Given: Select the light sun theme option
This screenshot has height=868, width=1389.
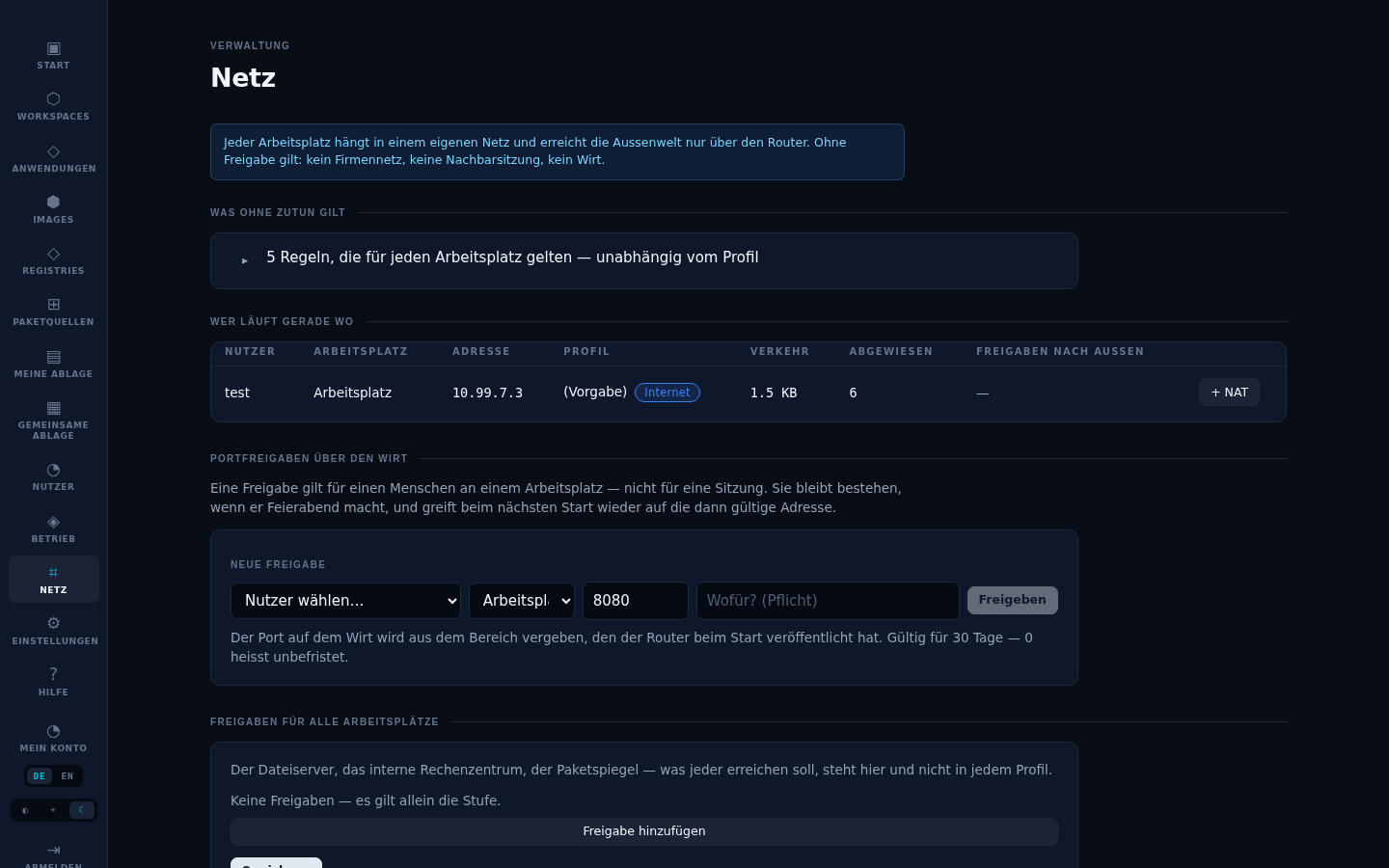Looking at the screenshot, I should coord(53,810).
